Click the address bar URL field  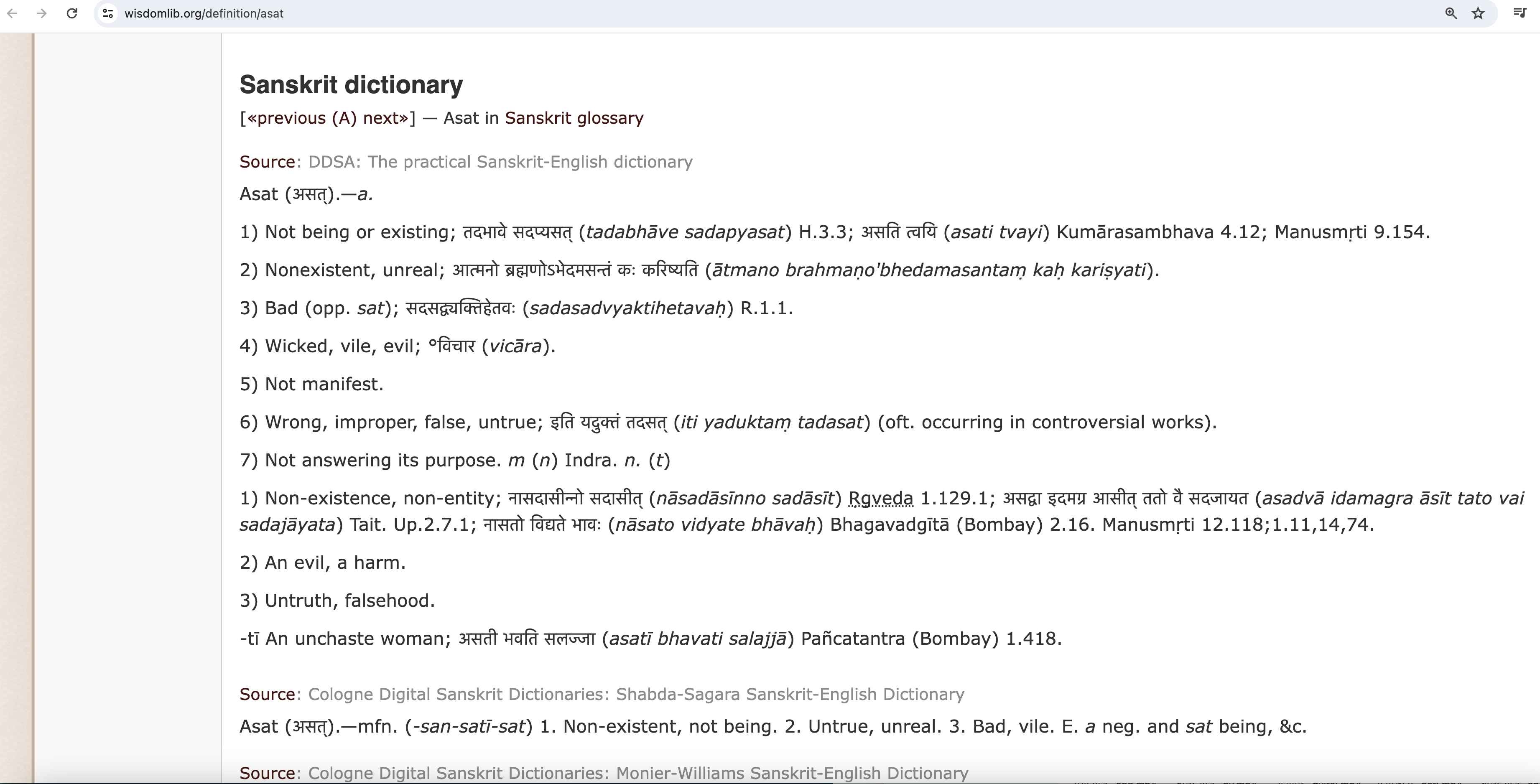pyautogui.click(x=717, y=13)
